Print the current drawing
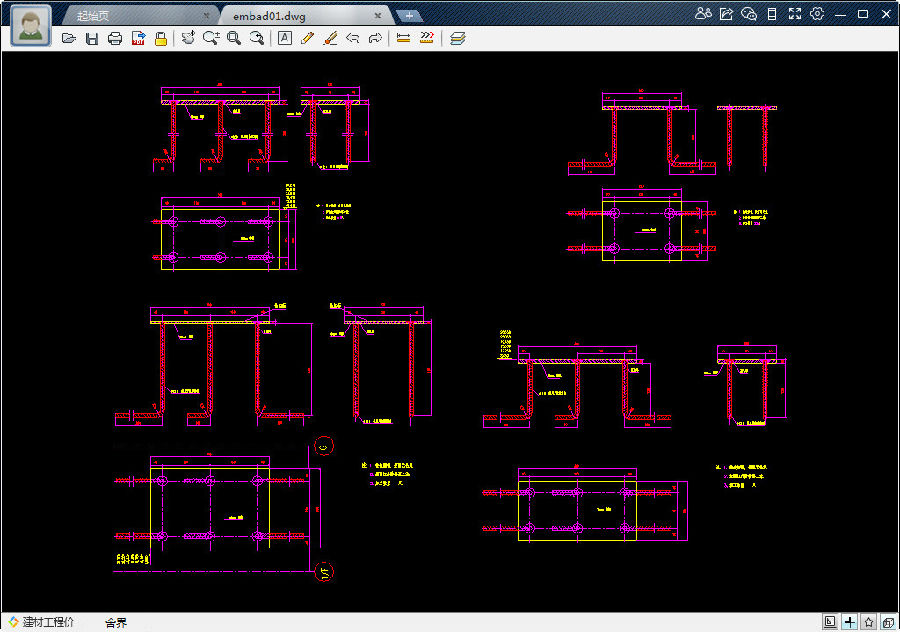Screen dimensions: 900x632 (x=115, y=38)
